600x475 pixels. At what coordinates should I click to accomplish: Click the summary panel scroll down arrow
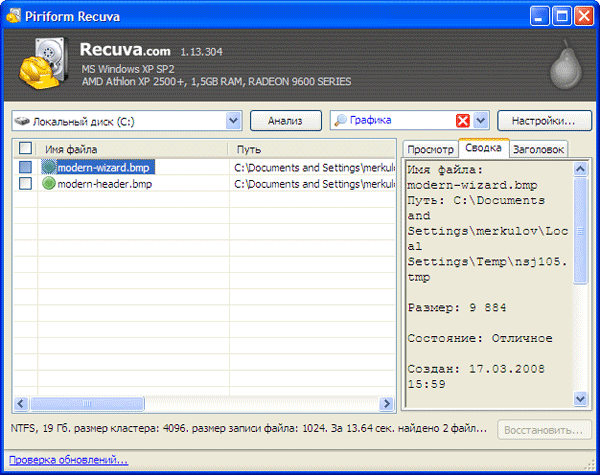click(580, 399)
